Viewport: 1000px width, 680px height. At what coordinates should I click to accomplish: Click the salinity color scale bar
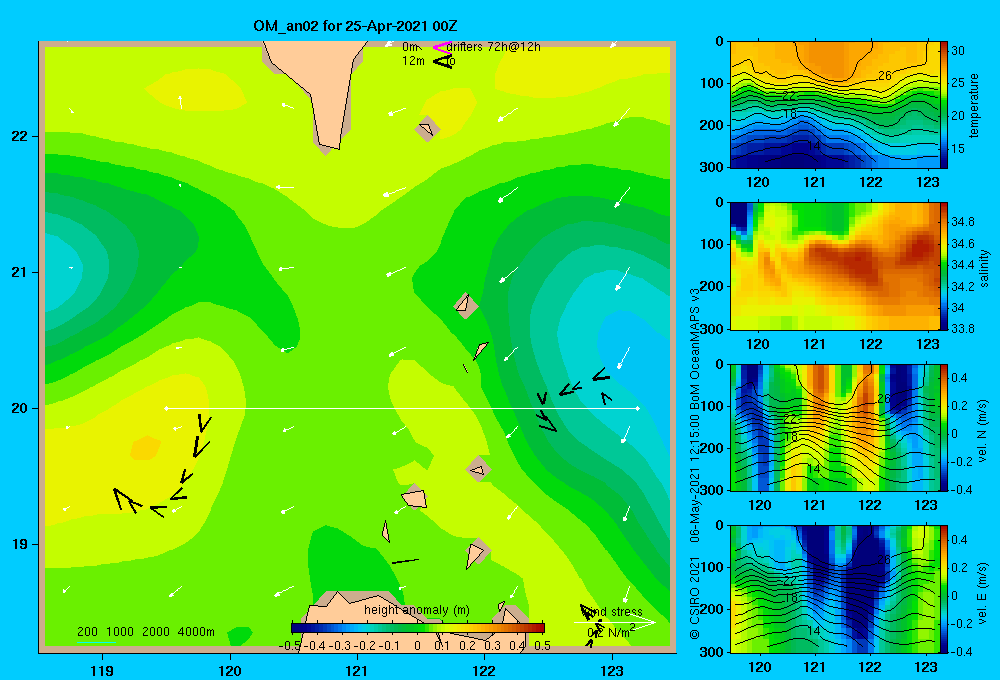943,266
